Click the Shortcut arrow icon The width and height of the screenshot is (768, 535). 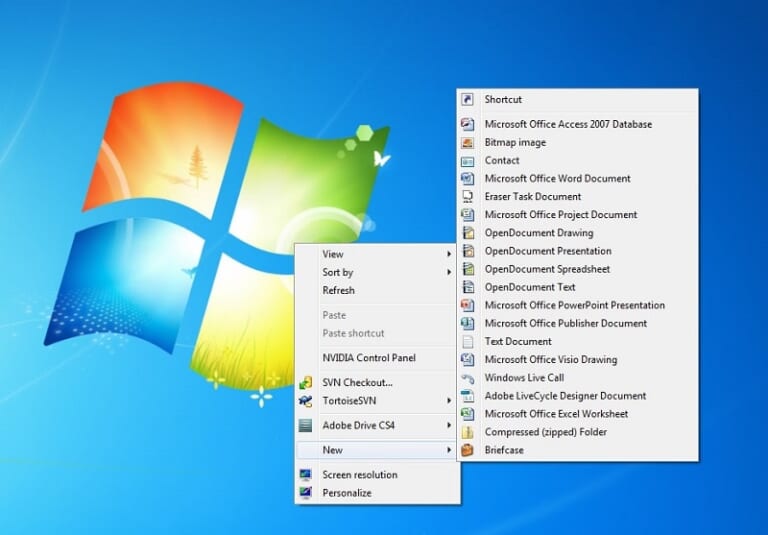pyautogui.click(x=468, y=99)
